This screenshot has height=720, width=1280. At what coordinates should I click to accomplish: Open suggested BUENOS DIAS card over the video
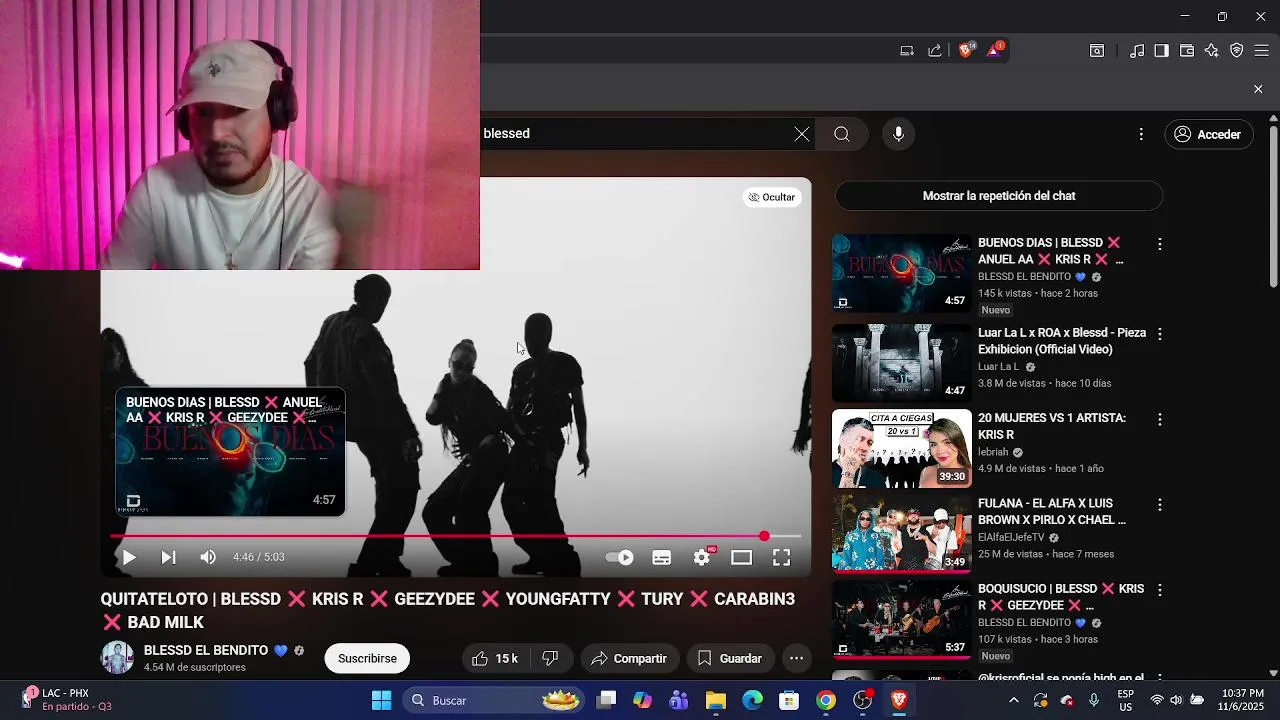(230, 452)
